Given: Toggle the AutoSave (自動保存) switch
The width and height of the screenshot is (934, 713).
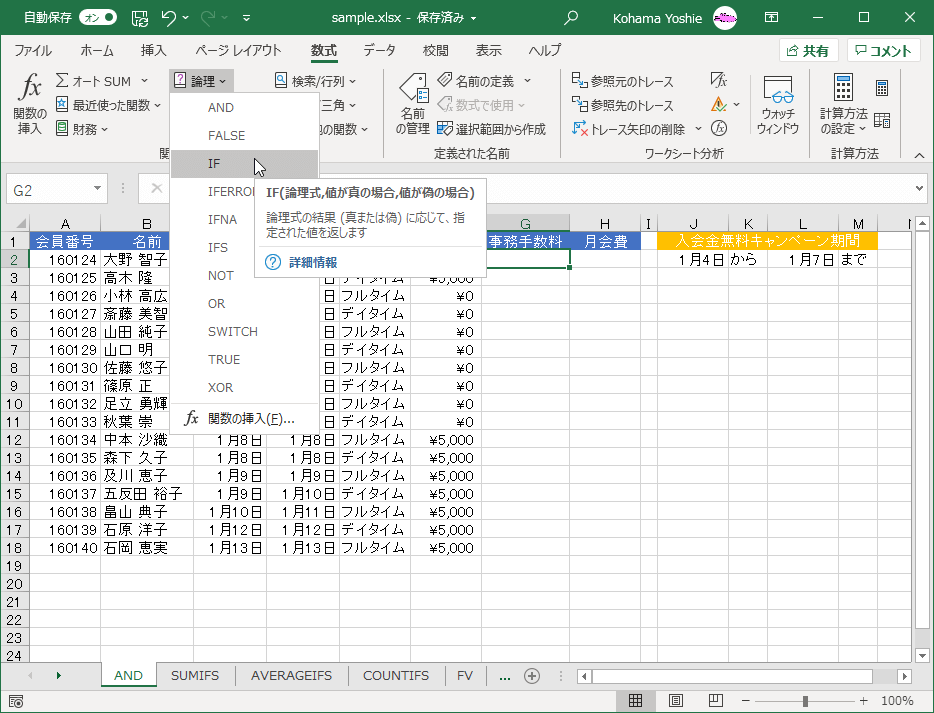Looking at the screenshot, I should click(97, 17).
